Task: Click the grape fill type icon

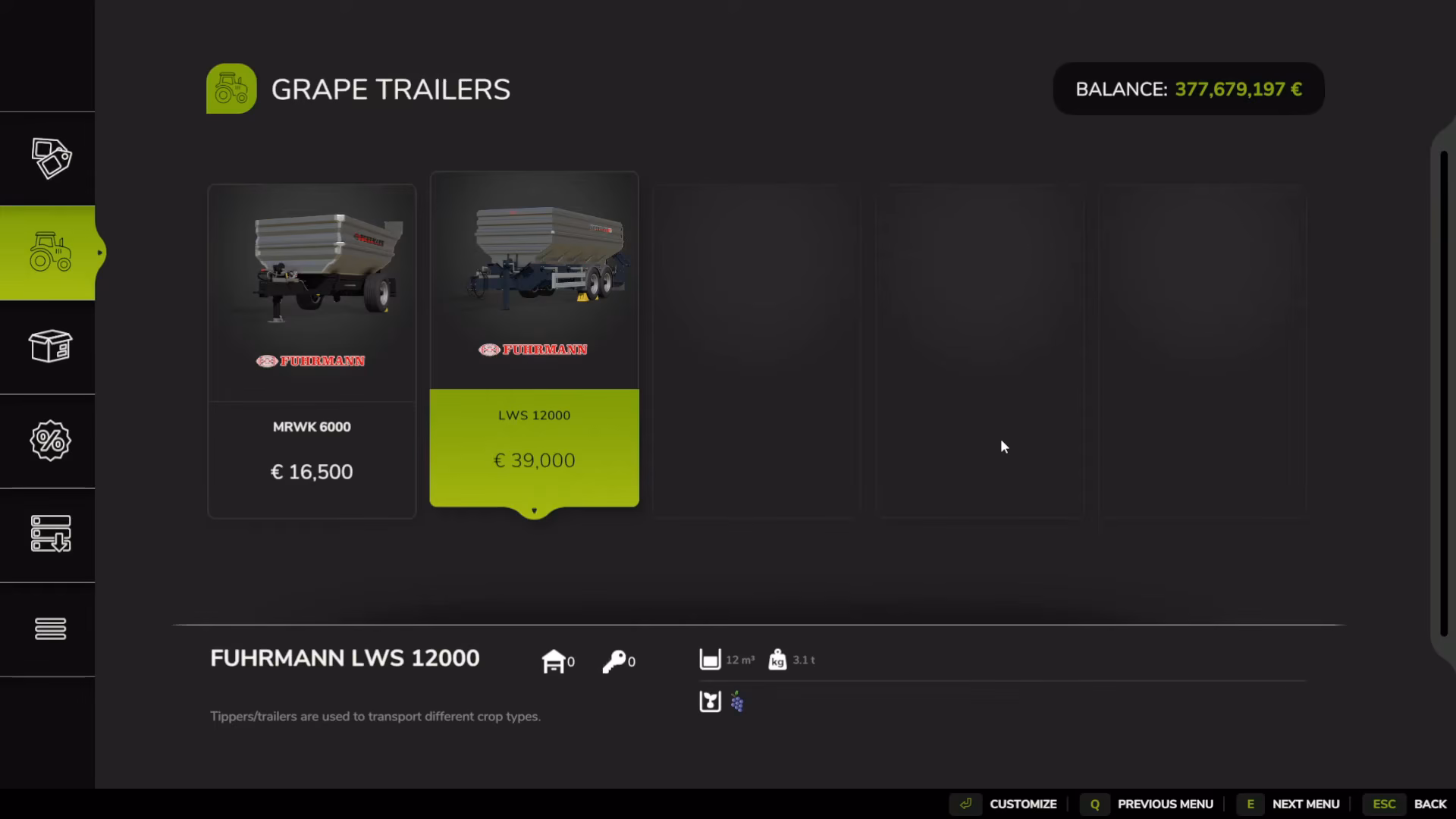Action: click(x=737, y=702)
